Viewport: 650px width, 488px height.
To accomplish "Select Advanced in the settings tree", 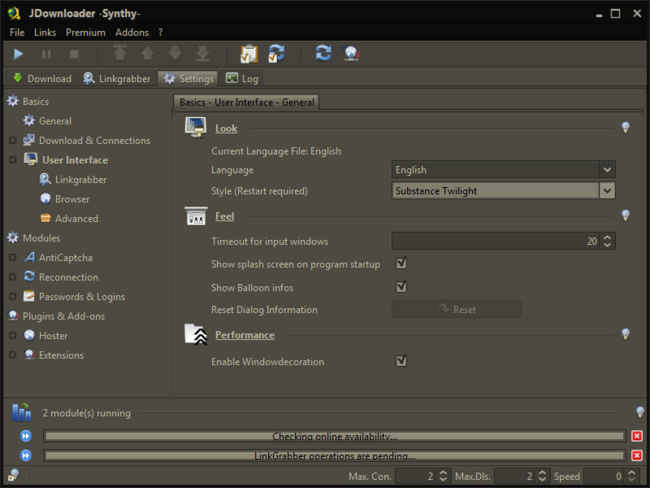I will pyautogui.click(x=77, y=219).
